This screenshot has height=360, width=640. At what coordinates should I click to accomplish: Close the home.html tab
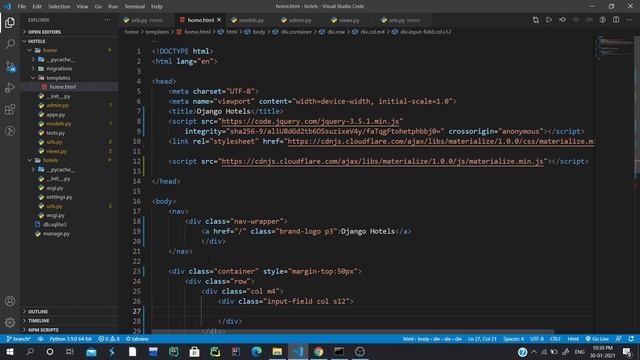219,20
